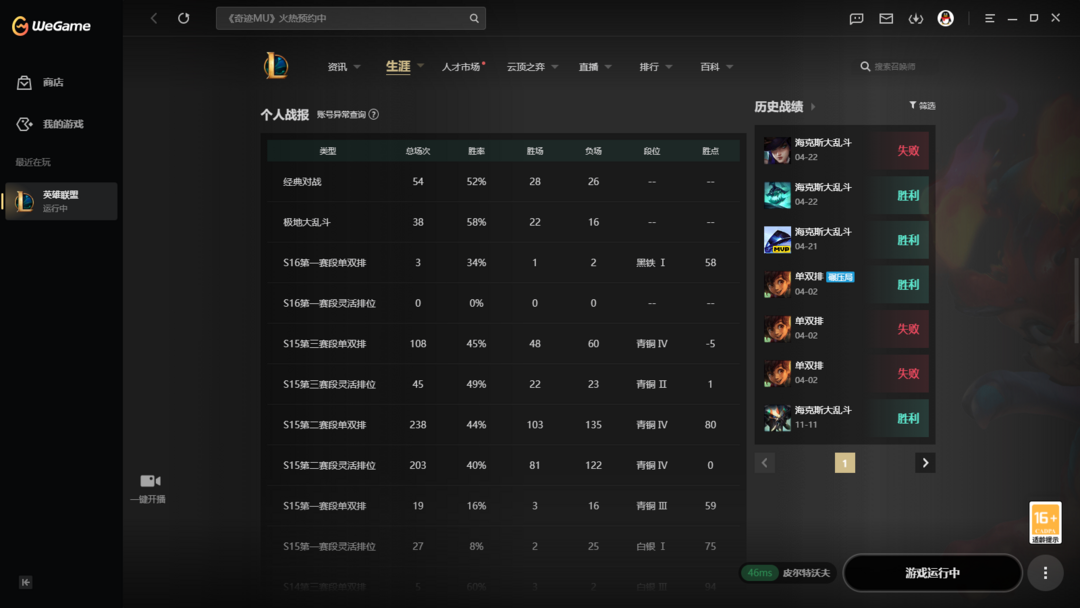Open filter for match history
The image size is (1080, 608).
[x=922, y=105]
